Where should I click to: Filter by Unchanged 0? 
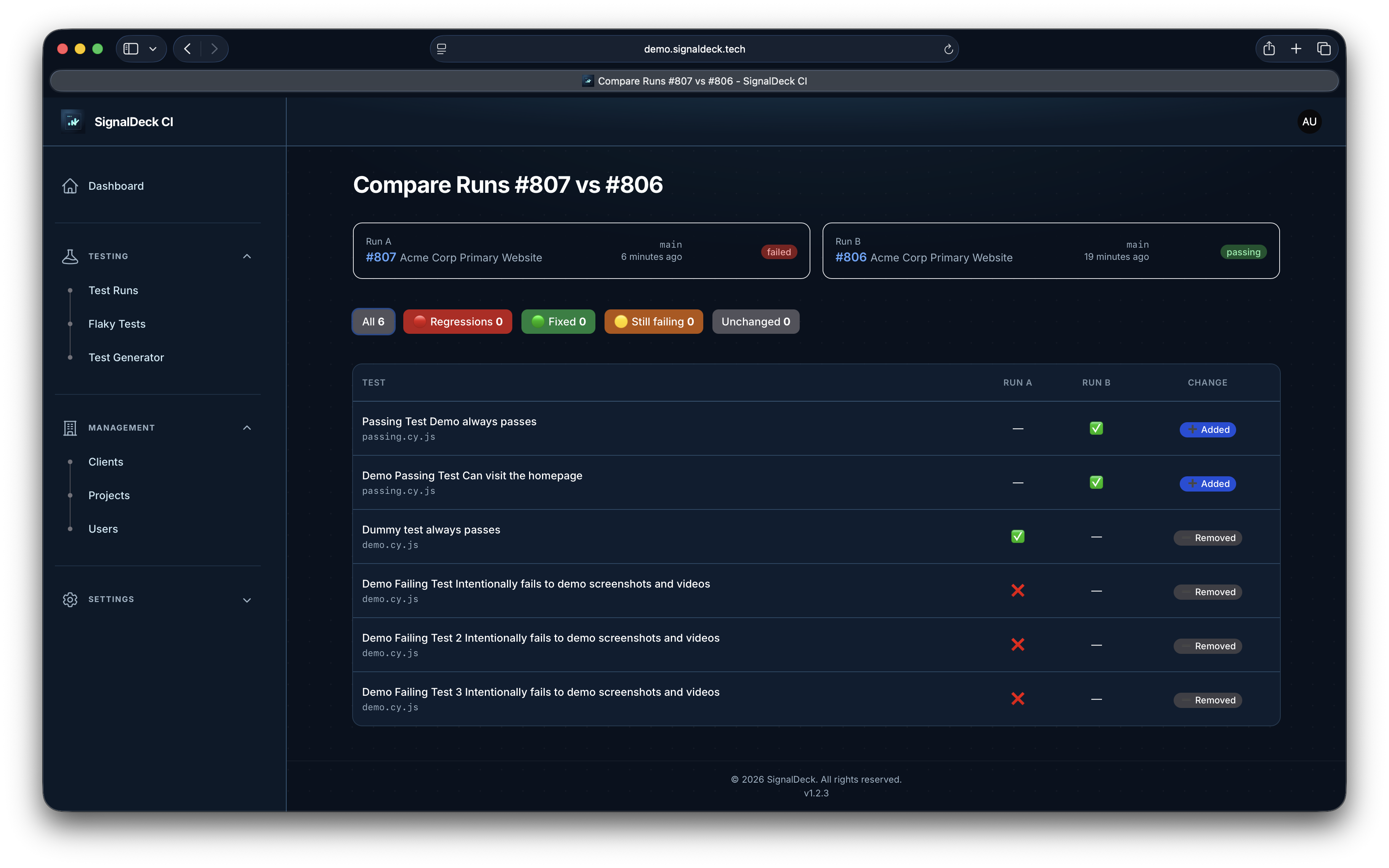[755, 322]
